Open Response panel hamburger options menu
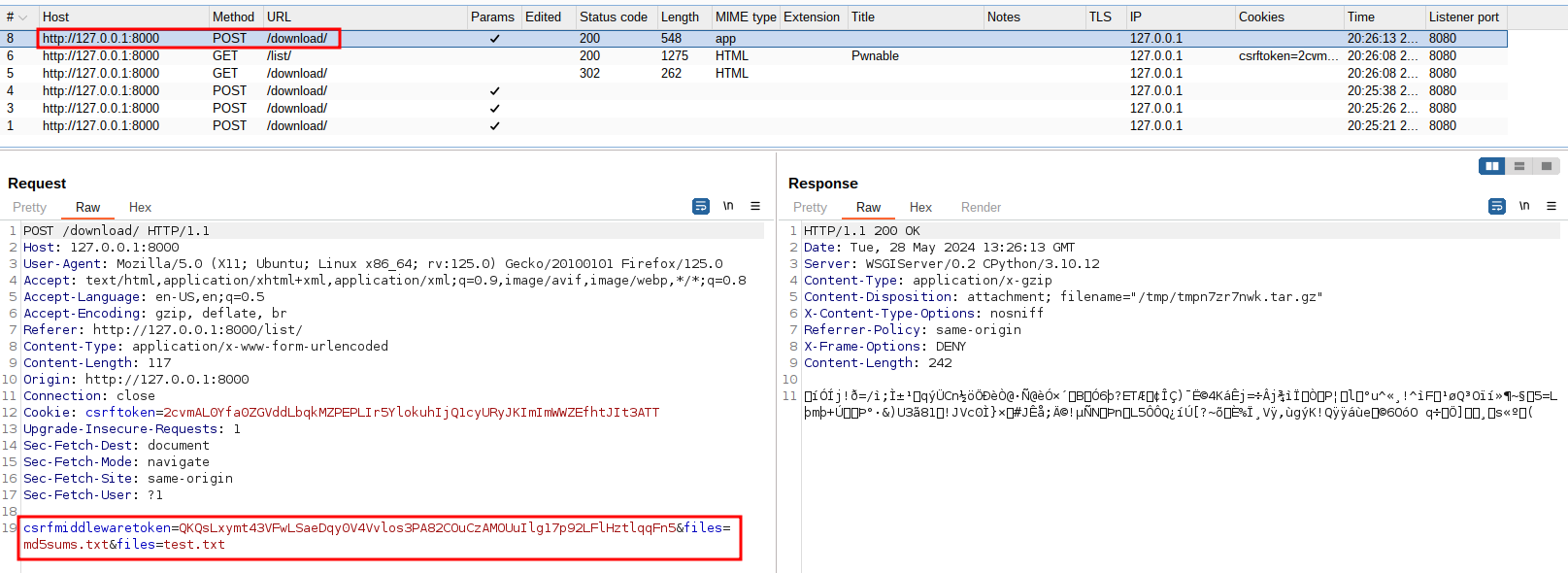The width and height of the screenshot is (1568, 573). point(1551,206)
